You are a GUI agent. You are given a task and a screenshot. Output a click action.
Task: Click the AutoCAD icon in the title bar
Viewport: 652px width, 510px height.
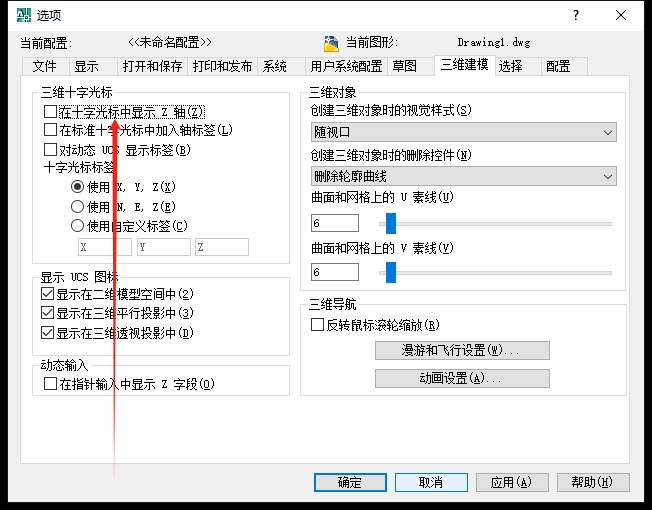[23, 15]
